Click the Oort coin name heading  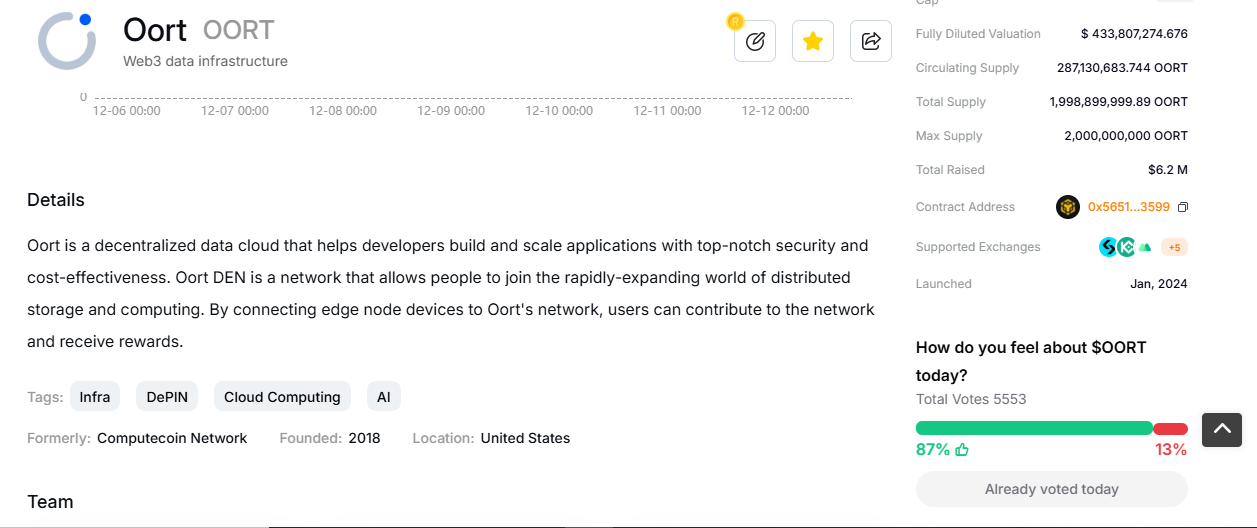click(x=155, y=30)
